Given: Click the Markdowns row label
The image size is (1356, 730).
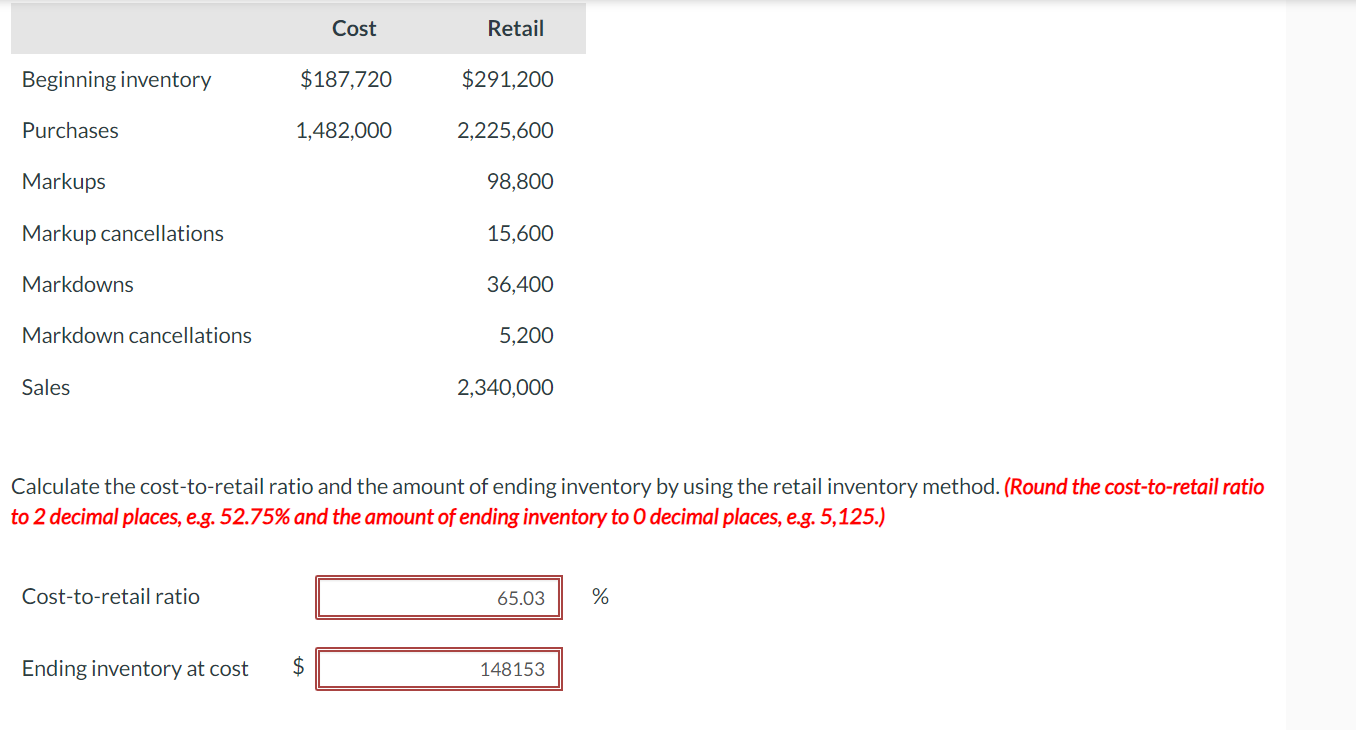Looking at the screenshot, I should pyautogui.click(x=77, y=284).
